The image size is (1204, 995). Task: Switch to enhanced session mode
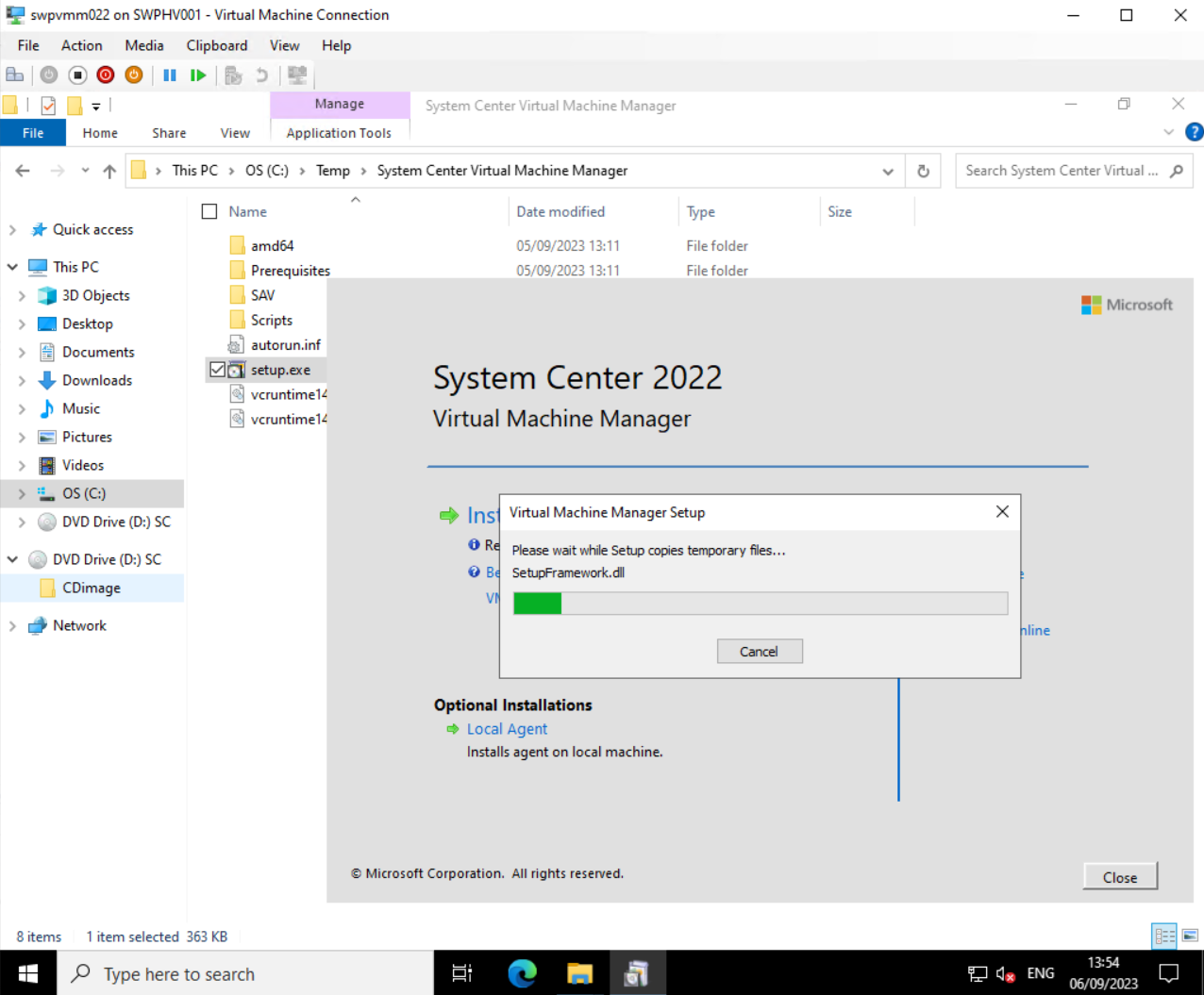coord(298,75)
